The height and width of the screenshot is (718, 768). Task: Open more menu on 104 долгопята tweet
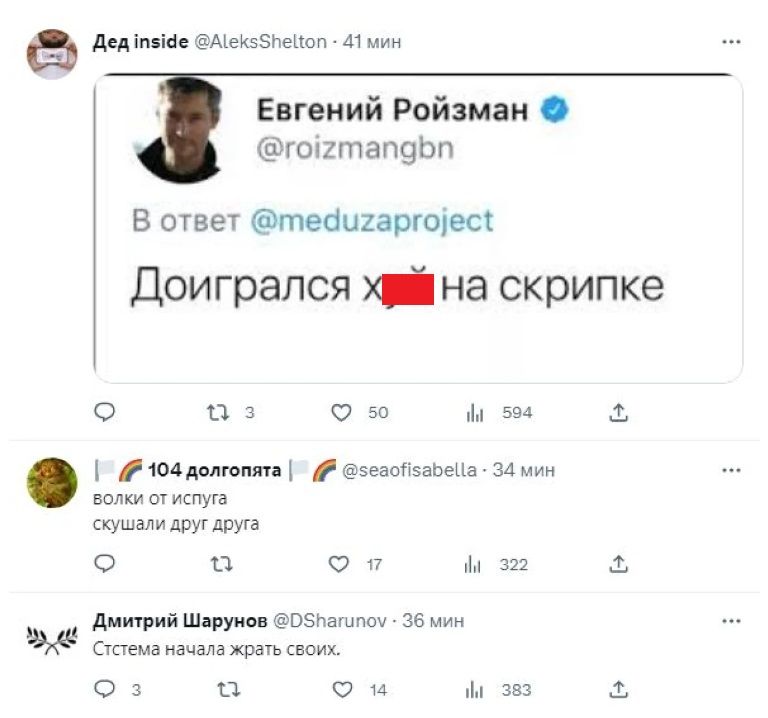731,470
